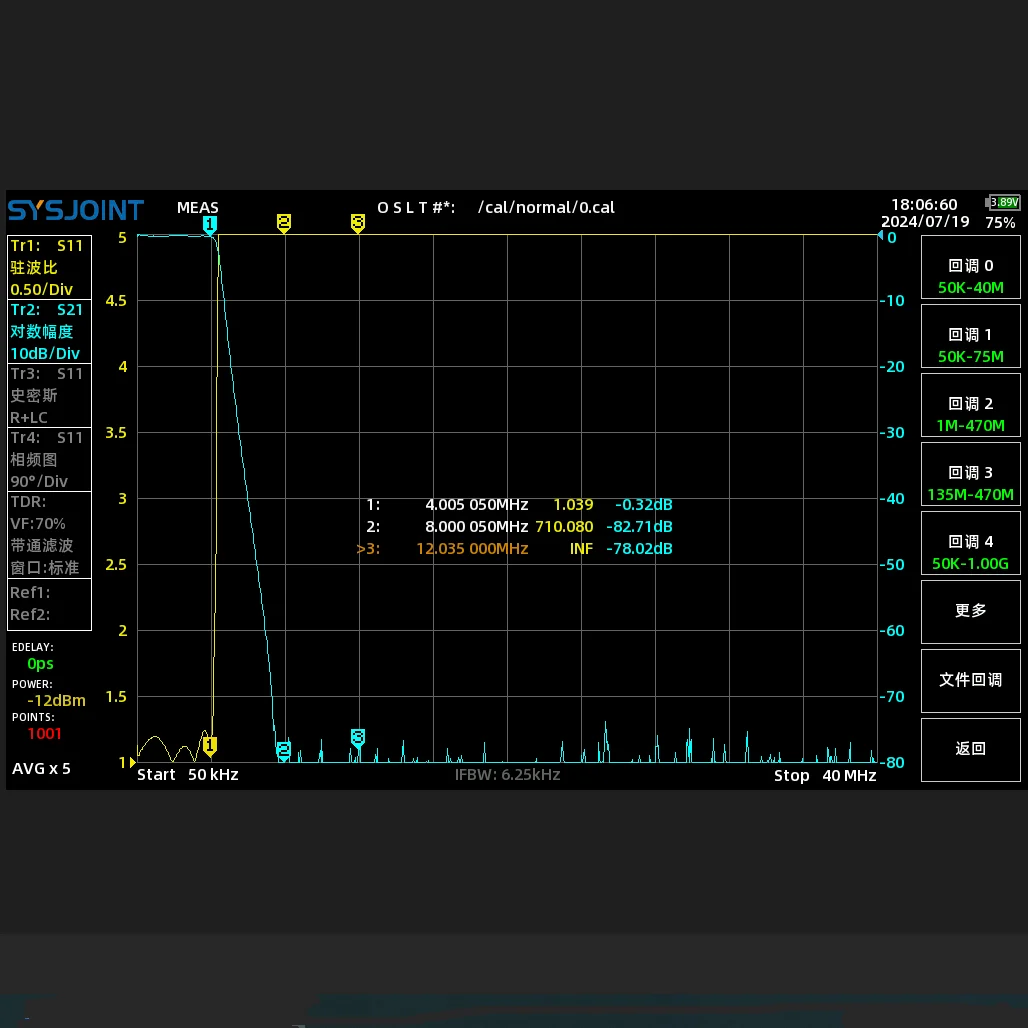Open the TDR settings panel
The width and height of the screenshot is (1028, 1028).
tap(49, 534)
